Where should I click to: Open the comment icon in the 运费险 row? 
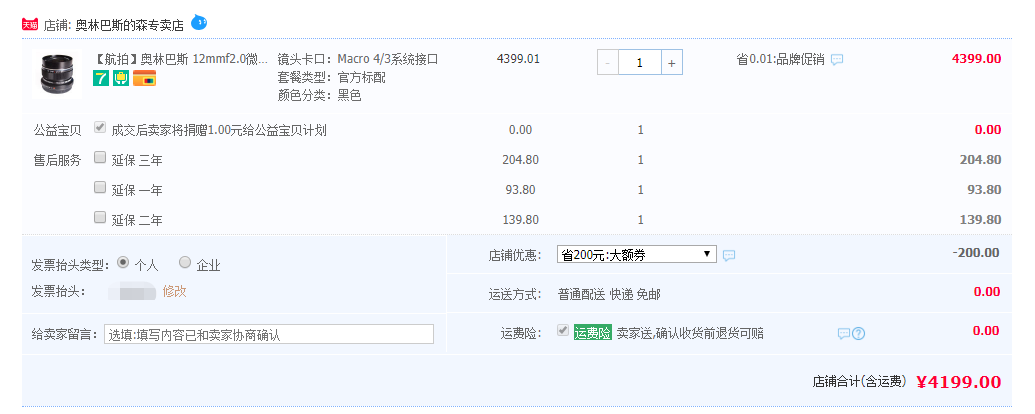tap(844, 333)
